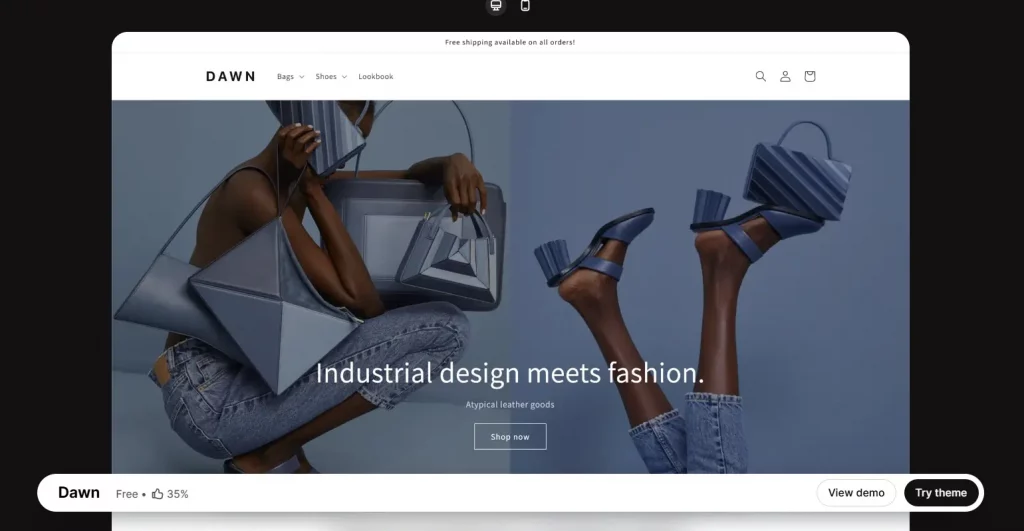Open the Lookbook menu item
The image size is (1024, 531).
click(x=376, y=76)
